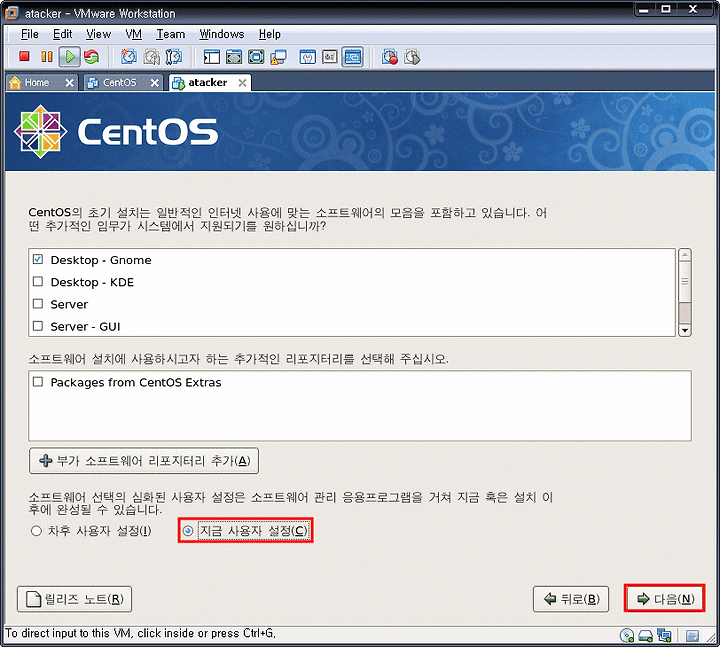Reset the virtual machine using the reset icon

click(91, 57)
